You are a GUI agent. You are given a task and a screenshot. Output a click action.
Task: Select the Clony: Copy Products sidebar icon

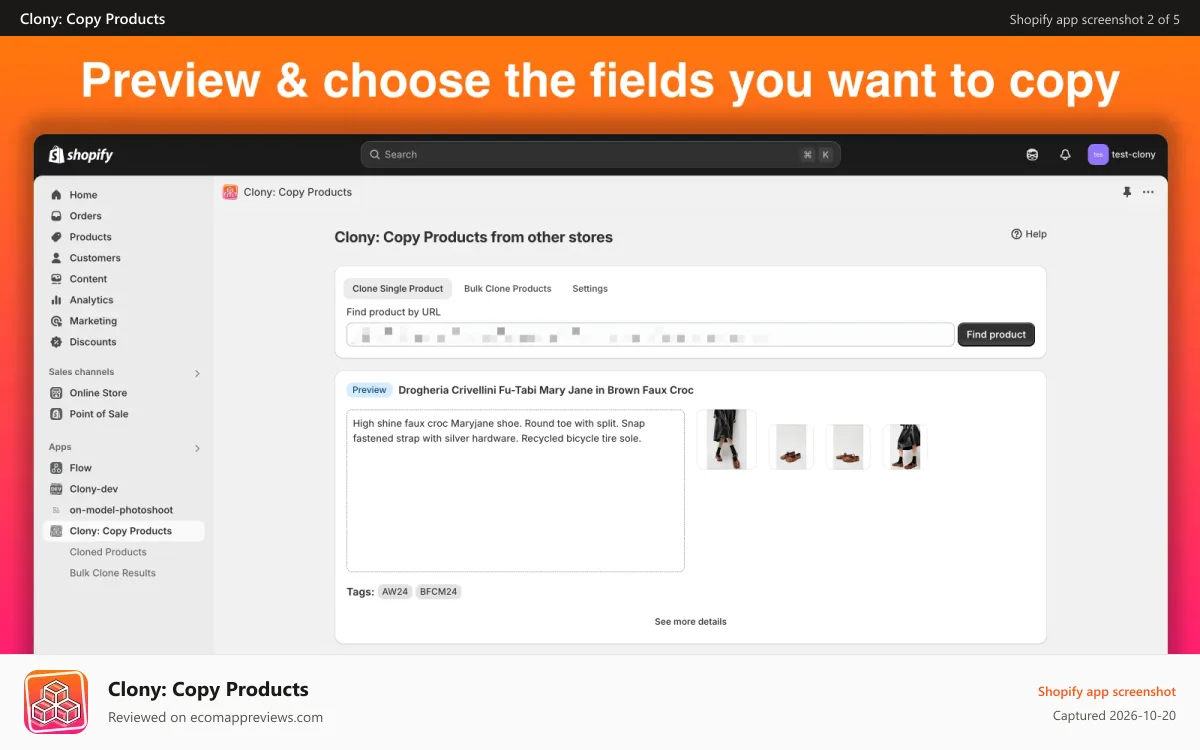coord(57,531)
